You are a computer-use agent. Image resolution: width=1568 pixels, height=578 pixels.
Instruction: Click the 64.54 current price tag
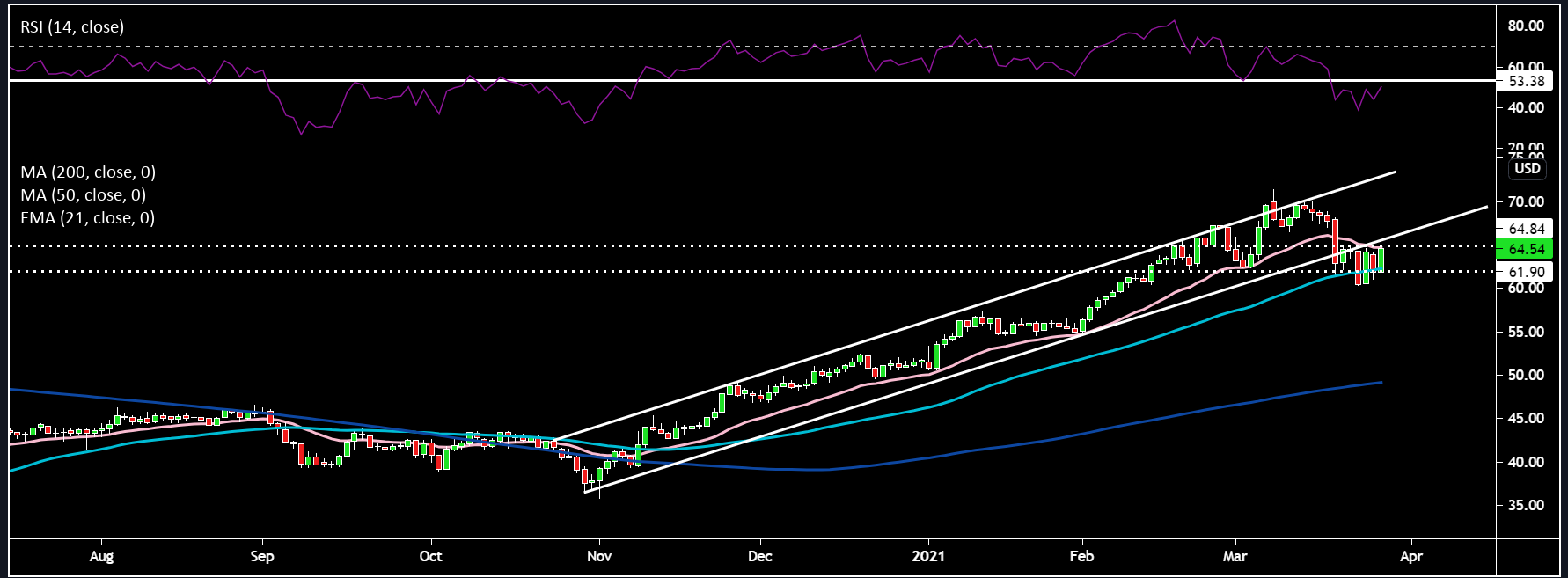click(x=1526, y=250)
